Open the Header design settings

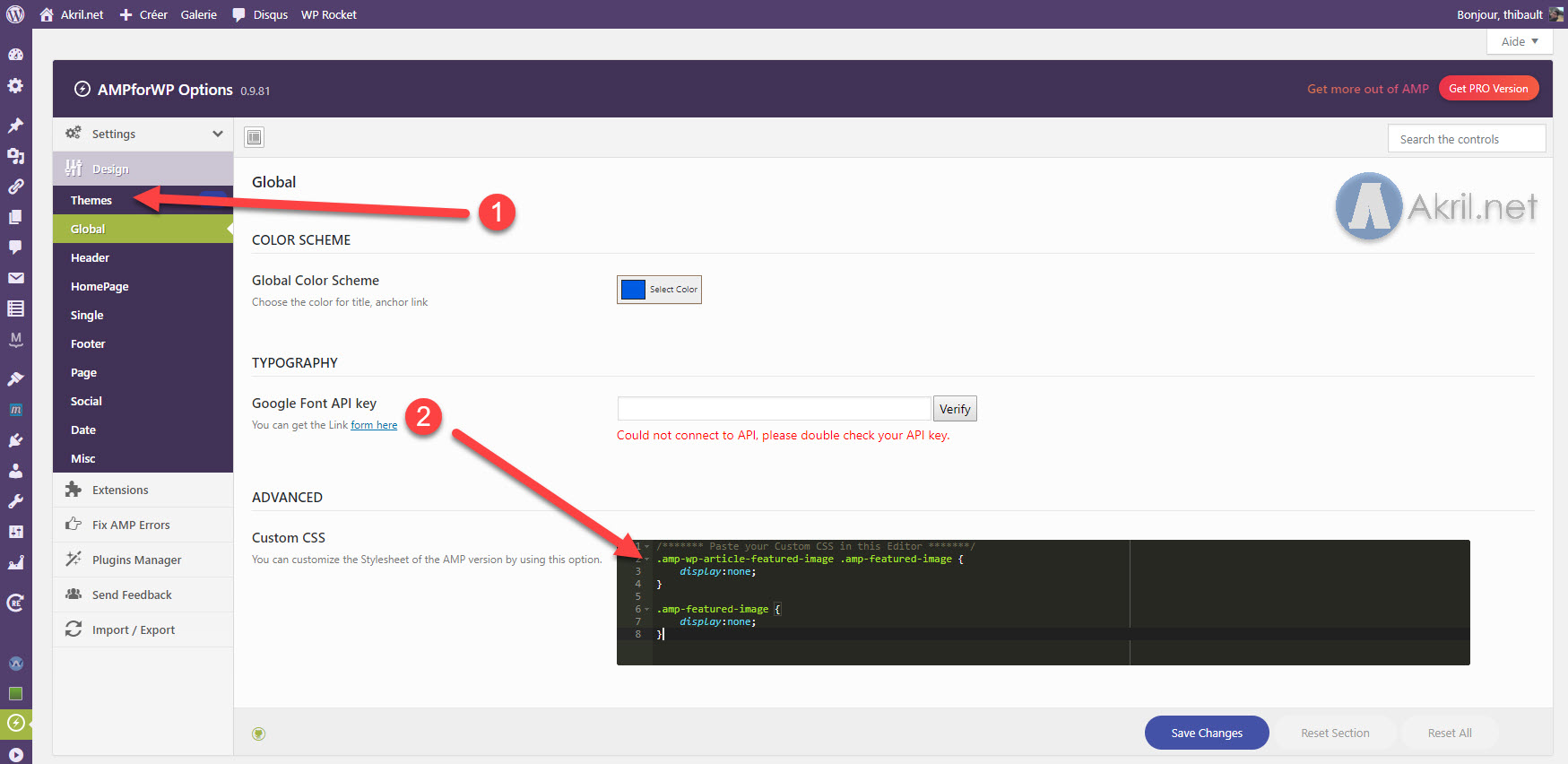143,257
